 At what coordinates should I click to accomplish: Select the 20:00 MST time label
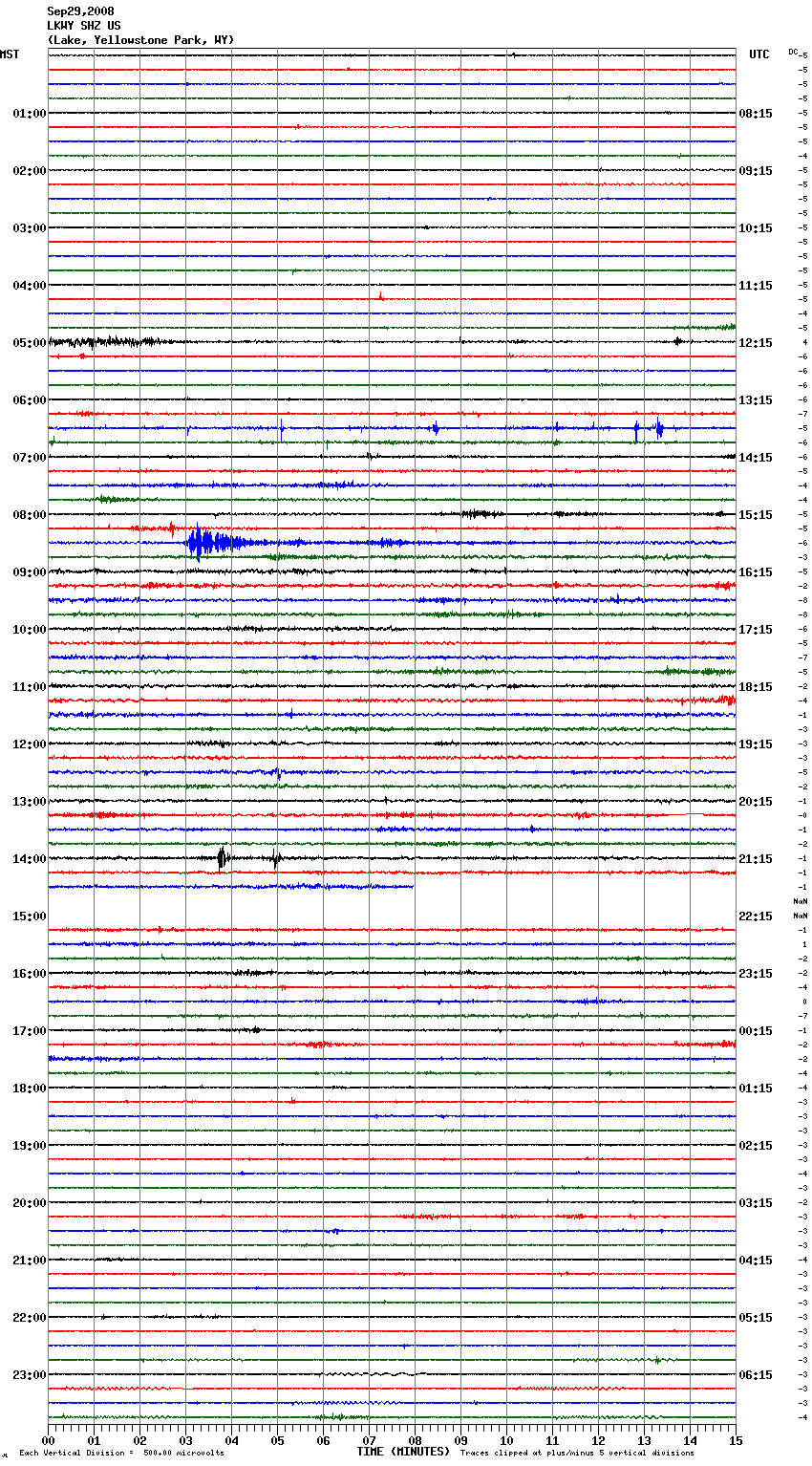(30, 1203)
